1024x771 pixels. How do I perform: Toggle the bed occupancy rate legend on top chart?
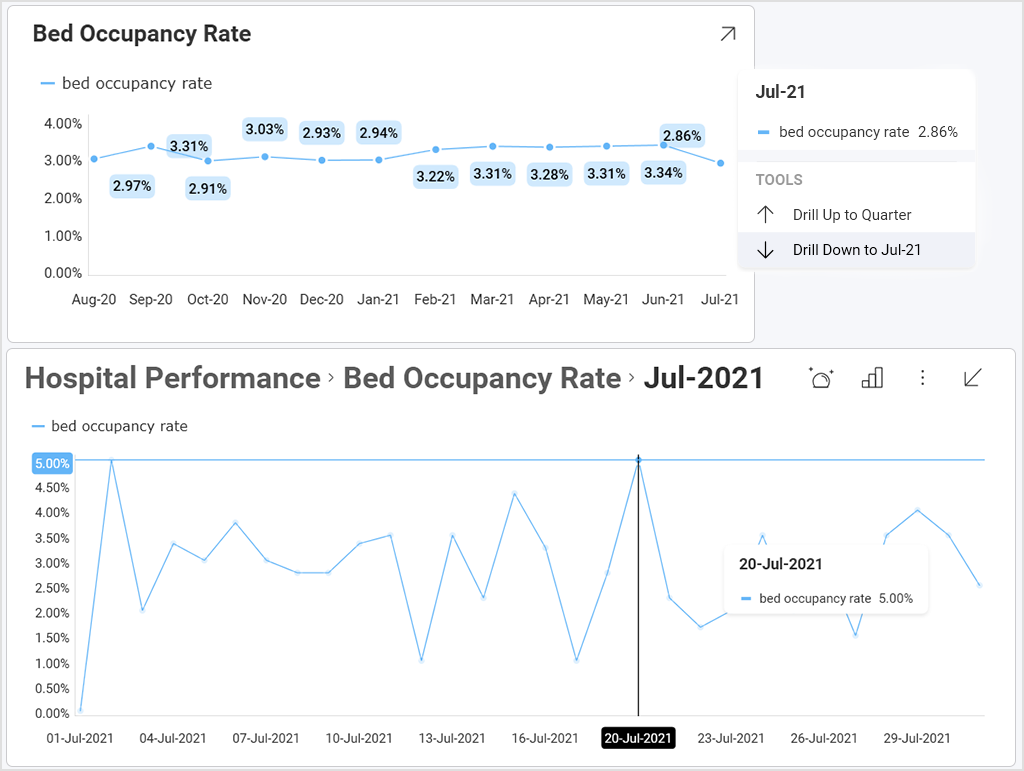(126, 83)
